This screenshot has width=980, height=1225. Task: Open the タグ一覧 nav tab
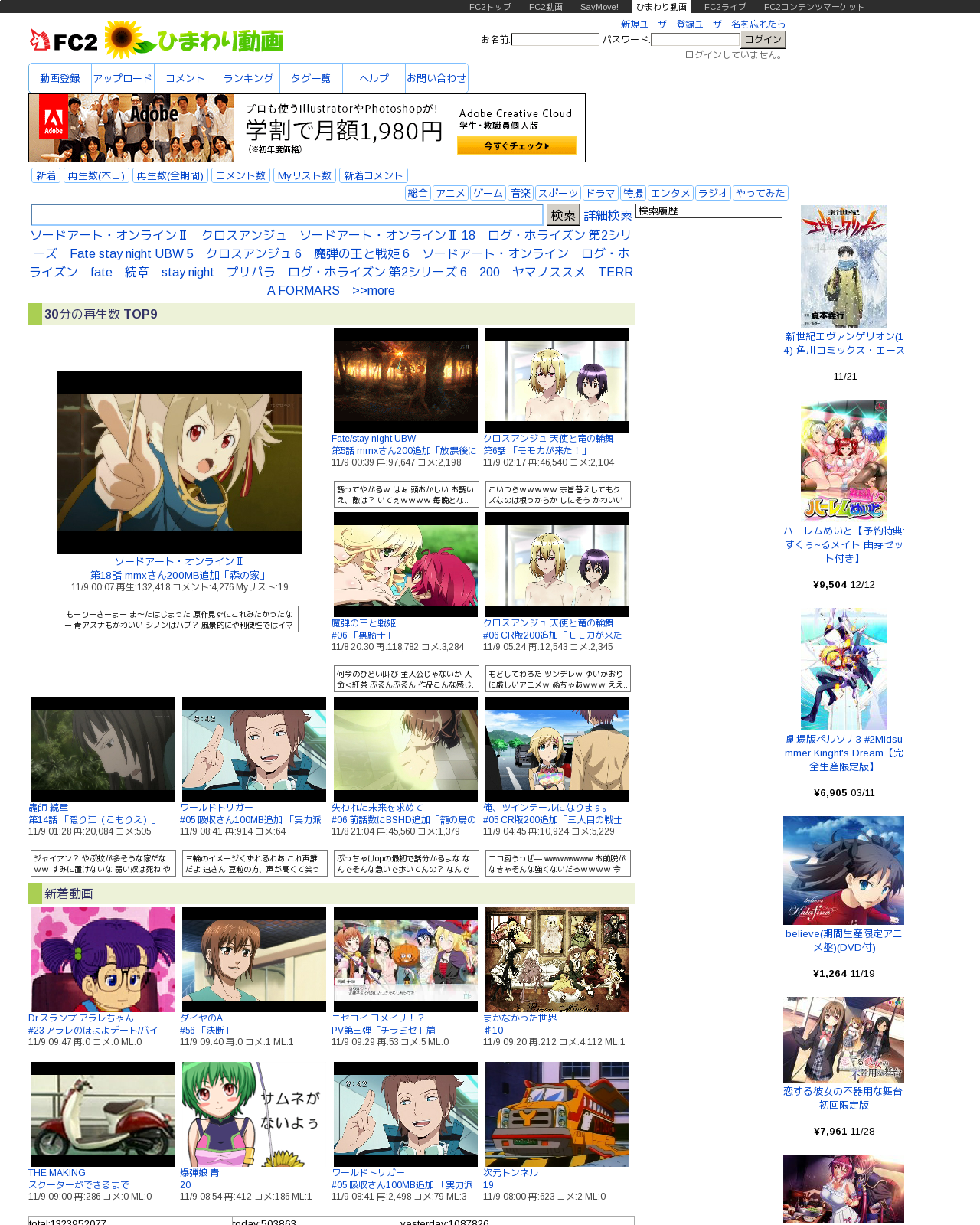tap(311, 78)
